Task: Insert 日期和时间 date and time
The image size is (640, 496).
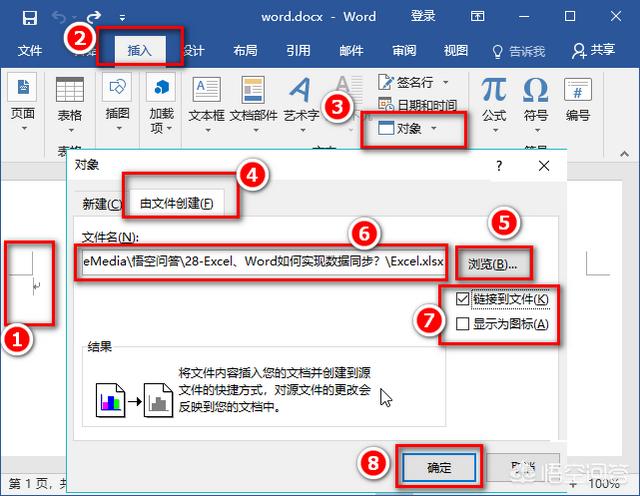Action: click(x=417, y=105)
